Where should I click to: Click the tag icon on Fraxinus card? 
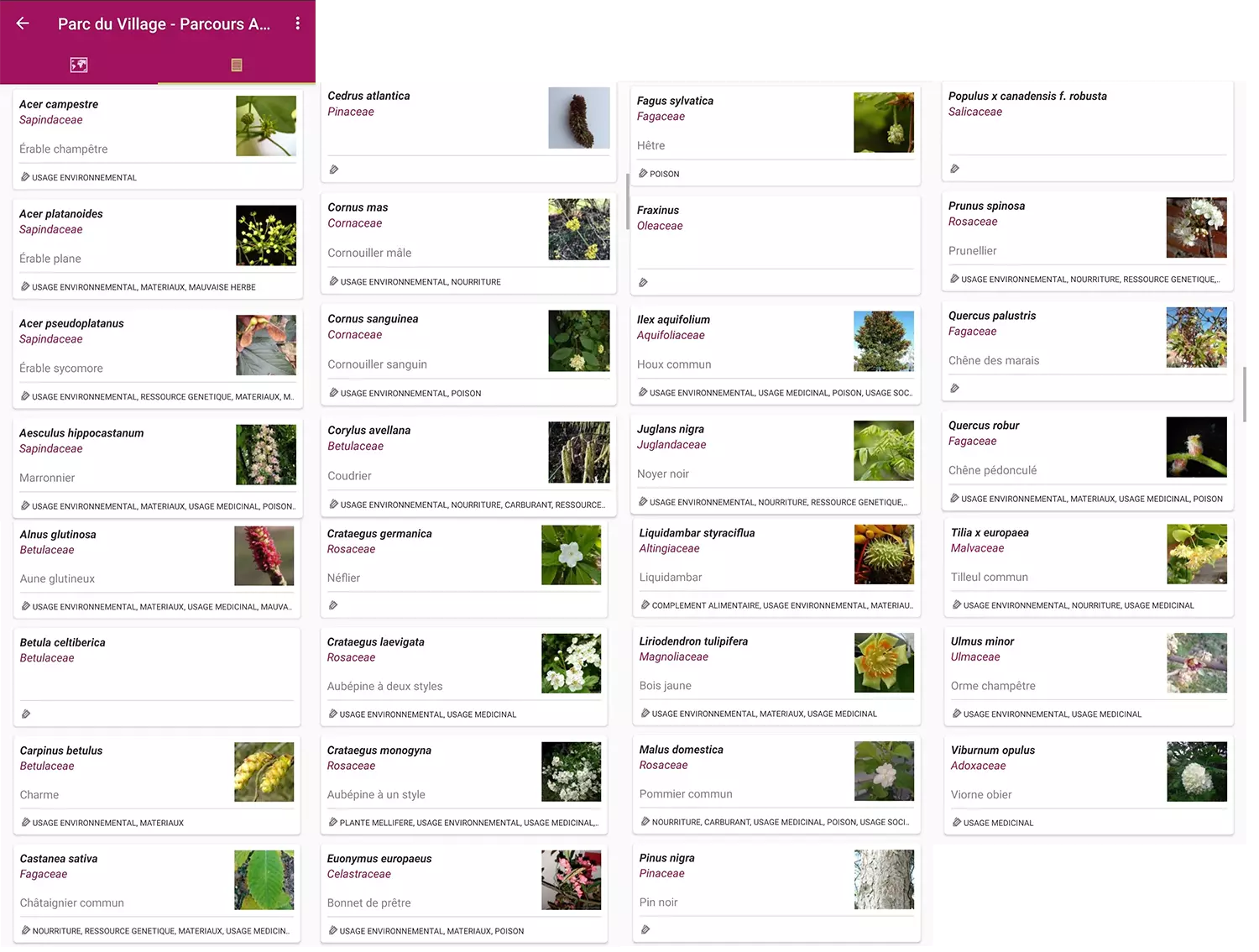[643, 283]
